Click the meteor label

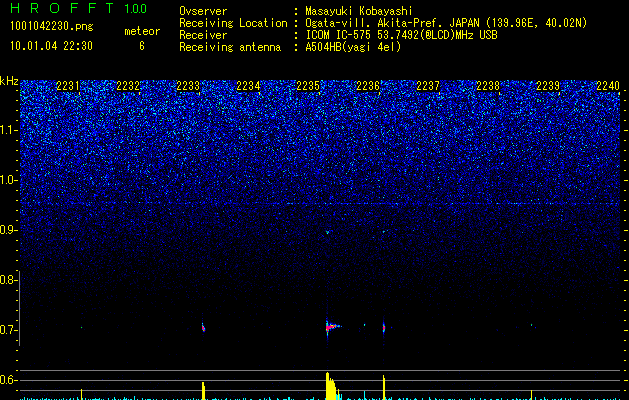[x=142, y=31]
